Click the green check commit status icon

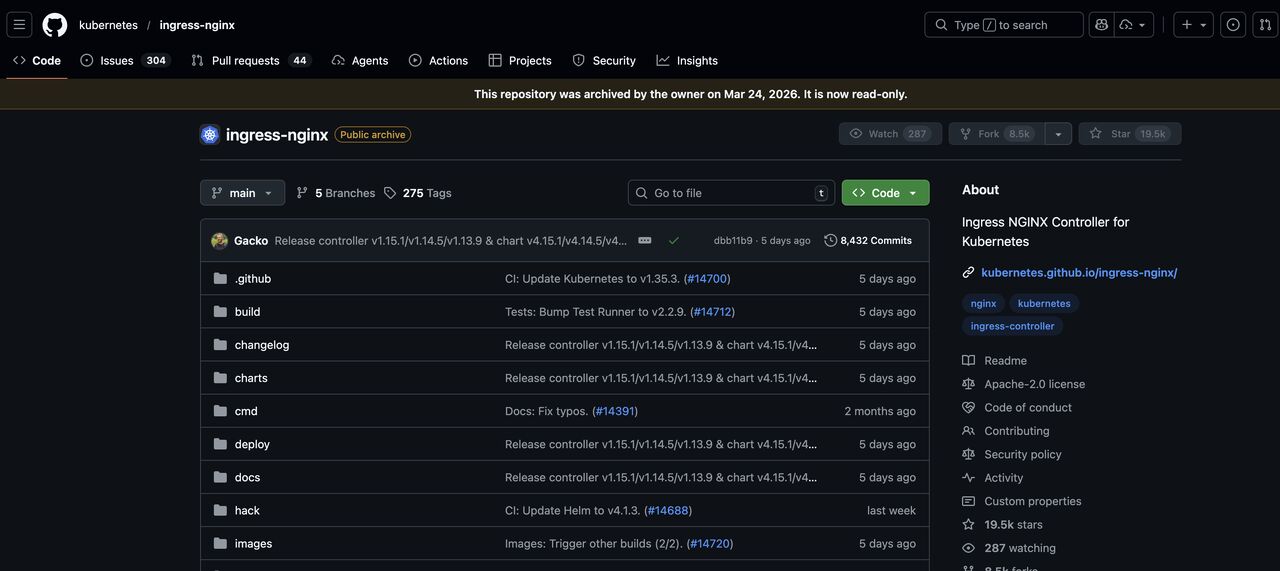[x=674, y=241]
